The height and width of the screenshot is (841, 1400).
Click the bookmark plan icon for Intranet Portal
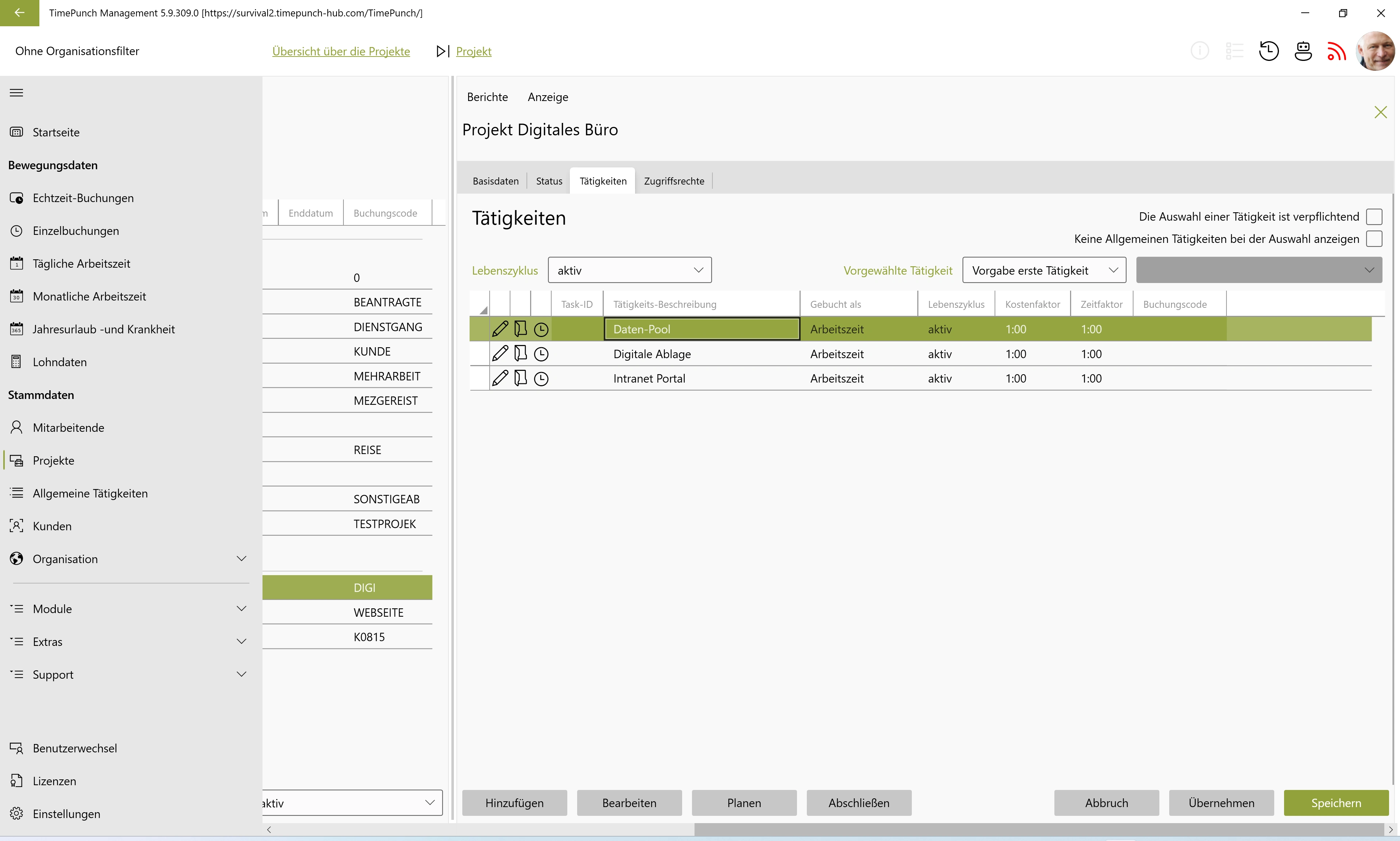tap(521, 378)
